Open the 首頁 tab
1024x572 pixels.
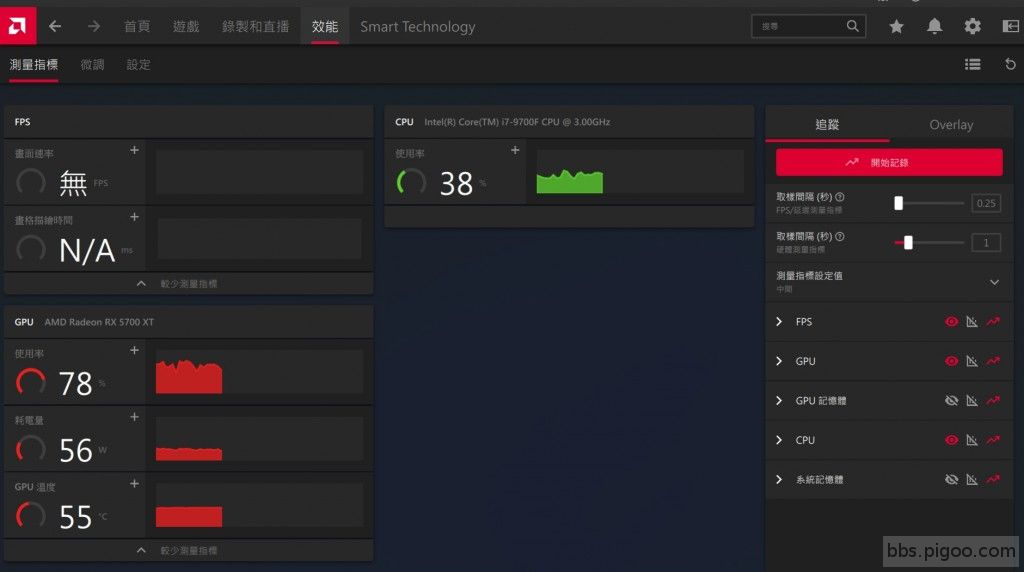tap(137, 26)
